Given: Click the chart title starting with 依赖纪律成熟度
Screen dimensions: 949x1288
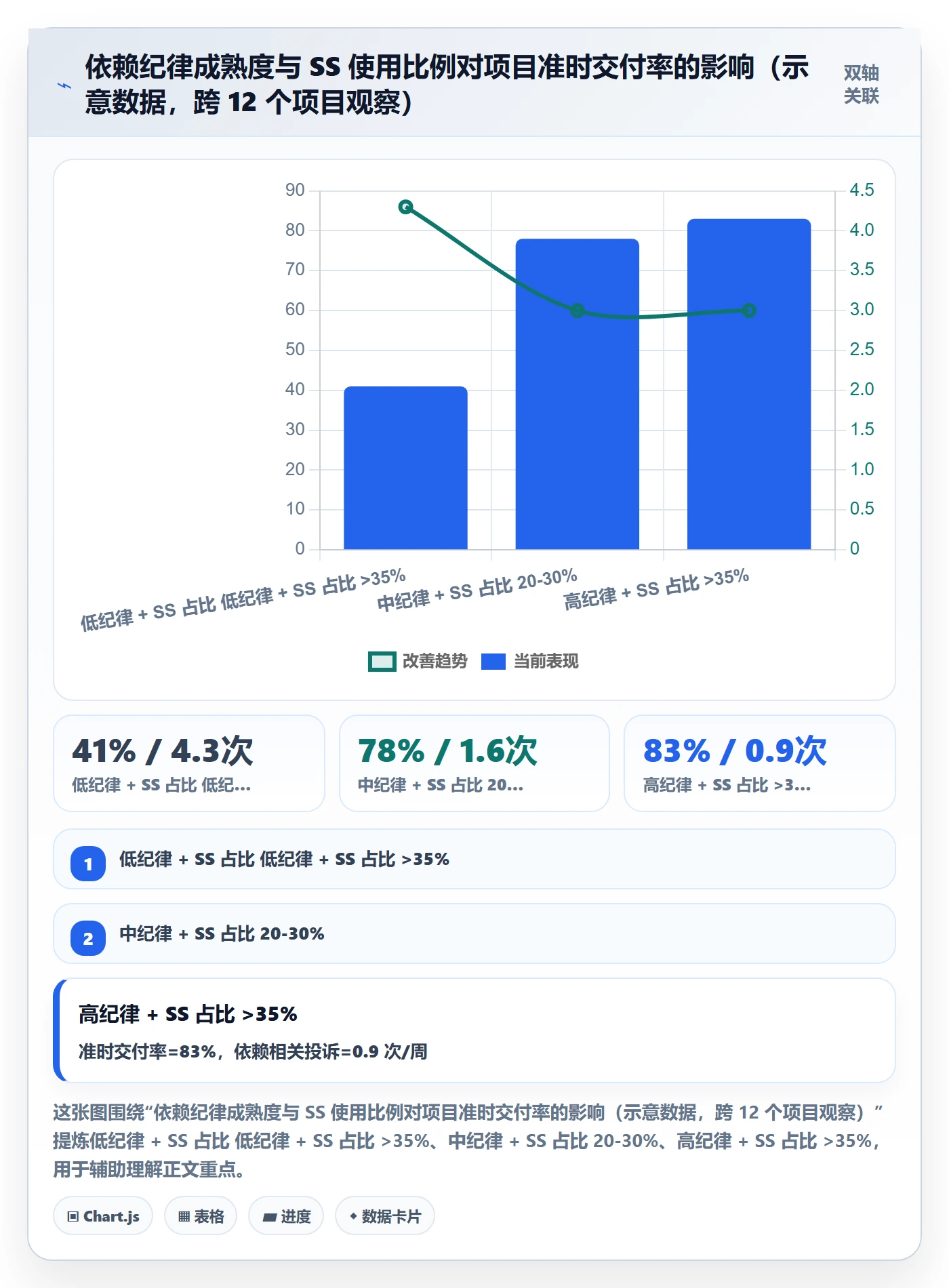Looking at the screenshot, I should point(447,85).
